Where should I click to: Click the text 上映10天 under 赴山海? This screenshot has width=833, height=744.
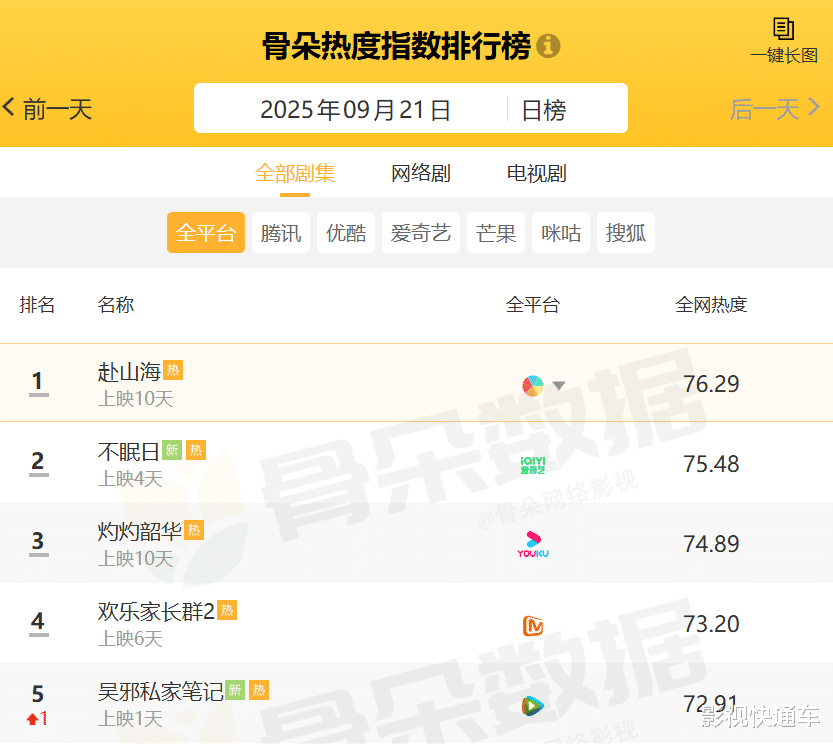point(136,399)
